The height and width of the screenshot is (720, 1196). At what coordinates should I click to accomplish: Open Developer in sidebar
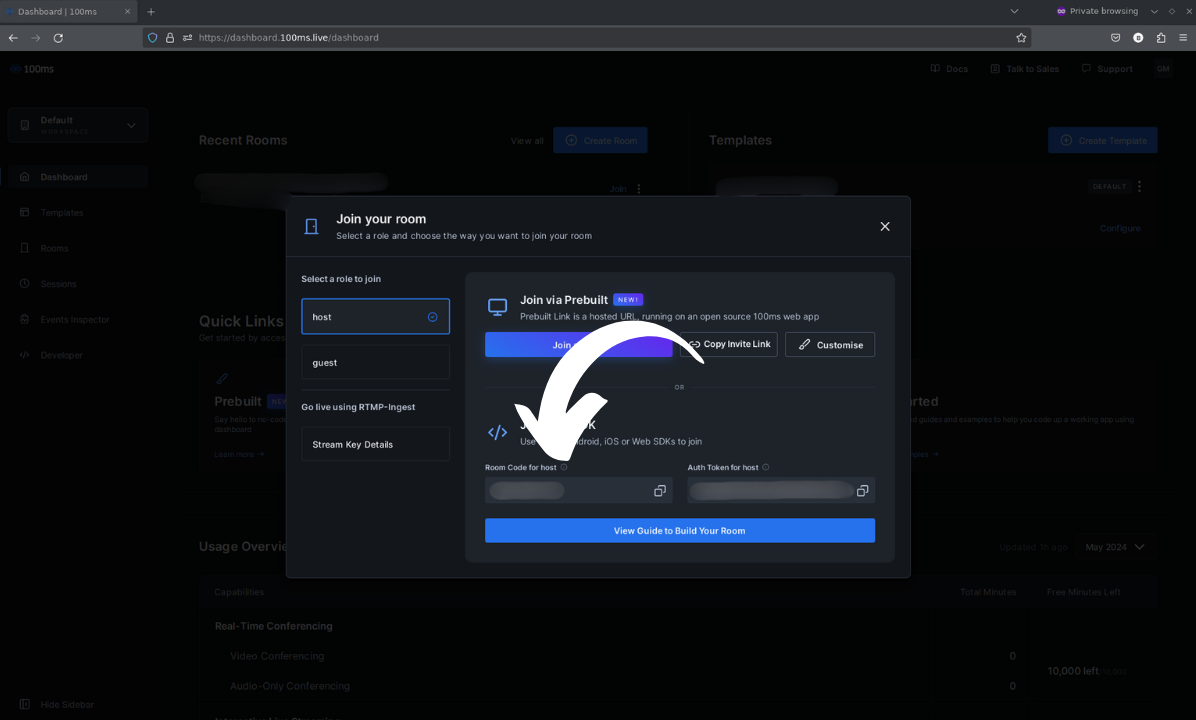click(x=61, y=355)
